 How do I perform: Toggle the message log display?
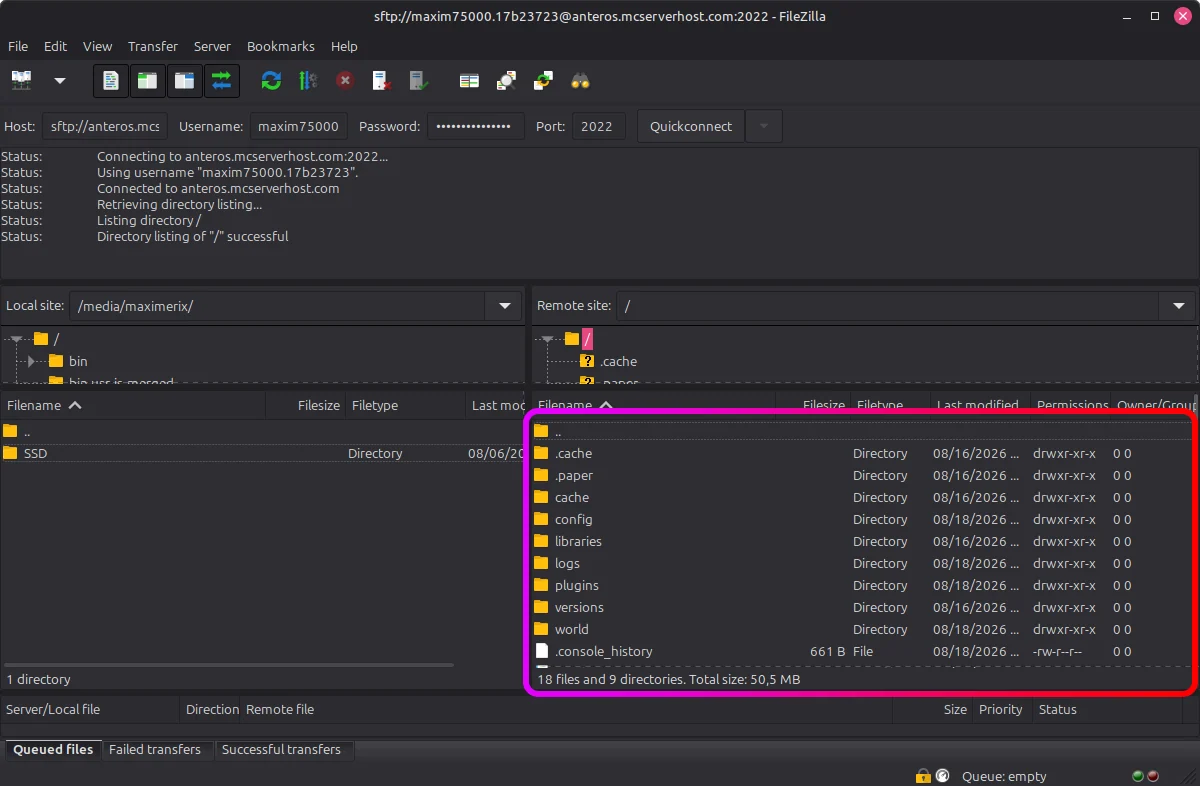[x=111, y=81]
